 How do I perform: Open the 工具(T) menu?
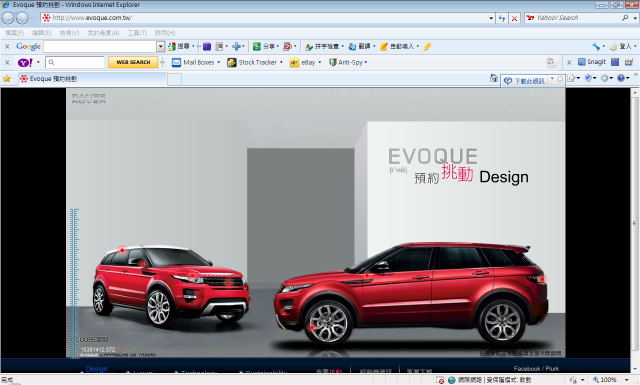click(137, 33)
